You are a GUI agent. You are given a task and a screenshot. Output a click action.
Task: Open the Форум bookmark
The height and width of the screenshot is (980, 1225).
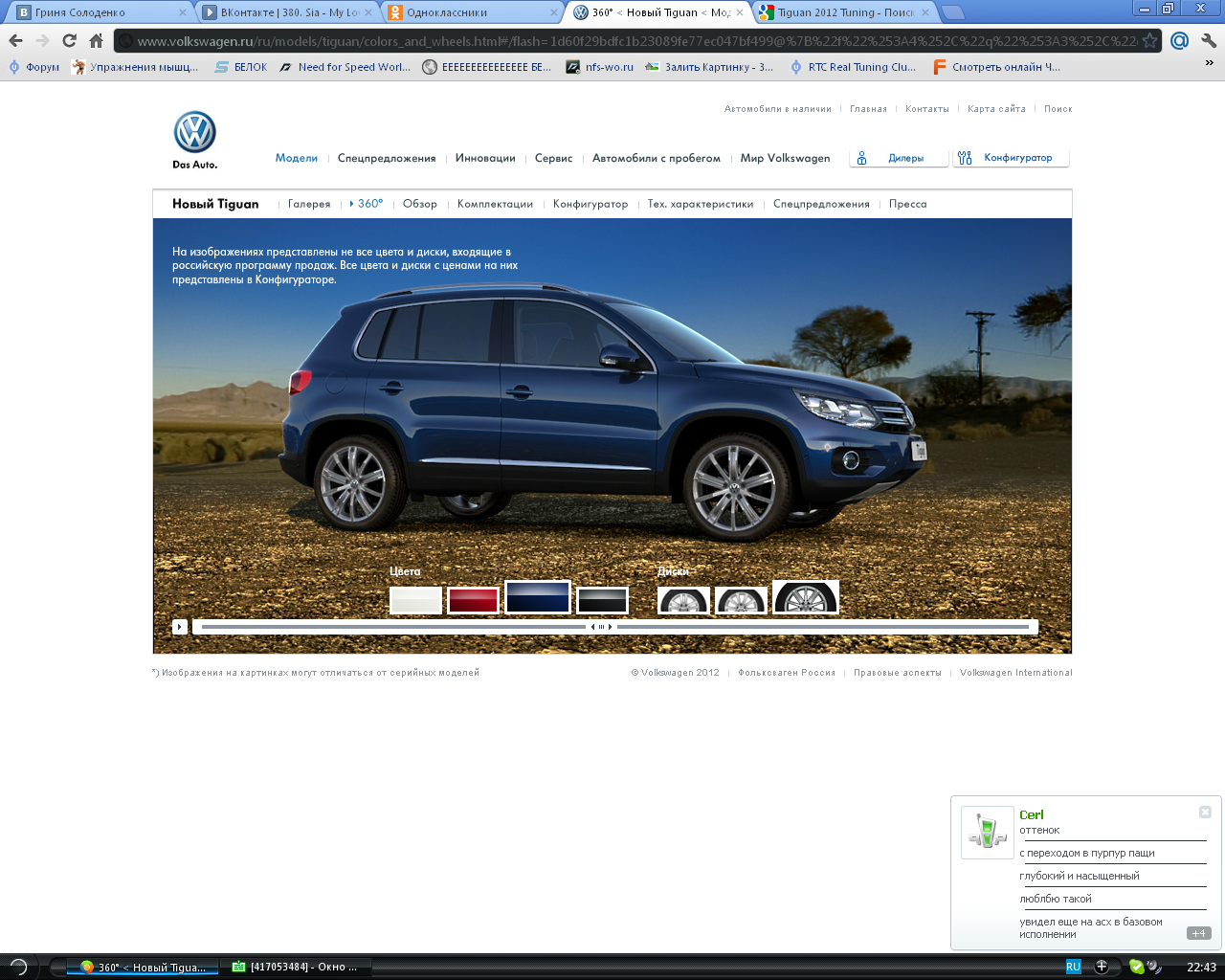click(x=34, y=67)
